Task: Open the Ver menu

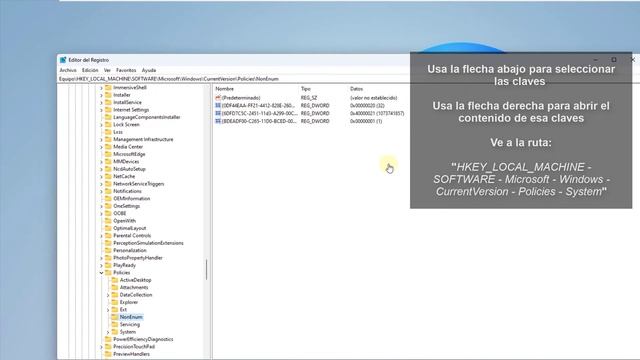Action: tap(107, 70)
